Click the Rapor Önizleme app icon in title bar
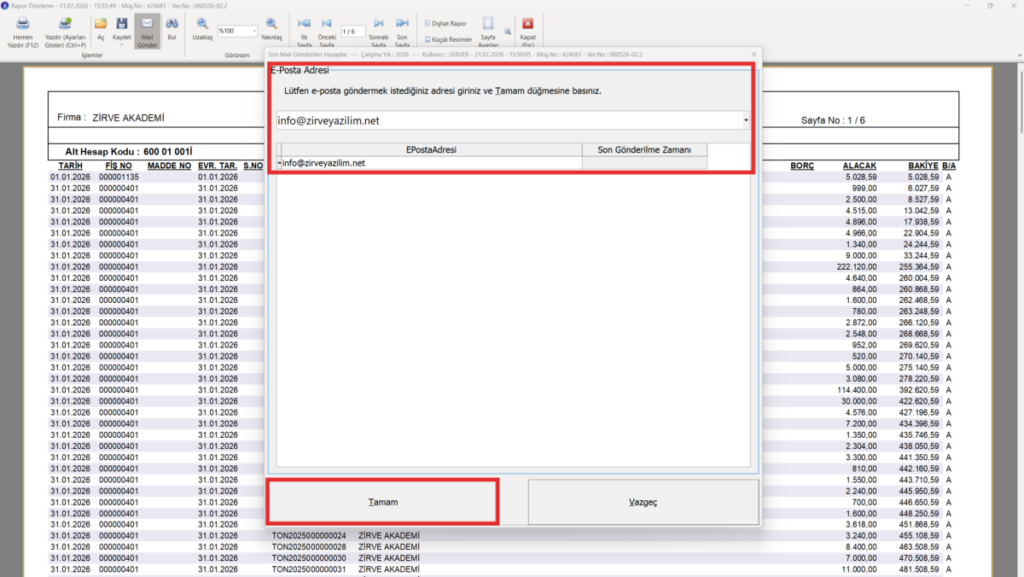This screenshot has height=577, width=1024. coord(5,5)
